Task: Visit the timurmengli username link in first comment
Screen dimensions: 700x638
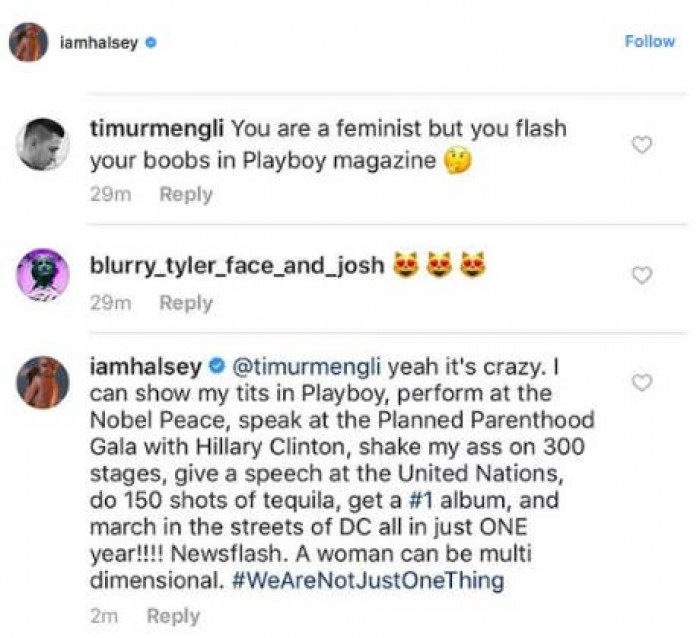Action: coord(158,129)
